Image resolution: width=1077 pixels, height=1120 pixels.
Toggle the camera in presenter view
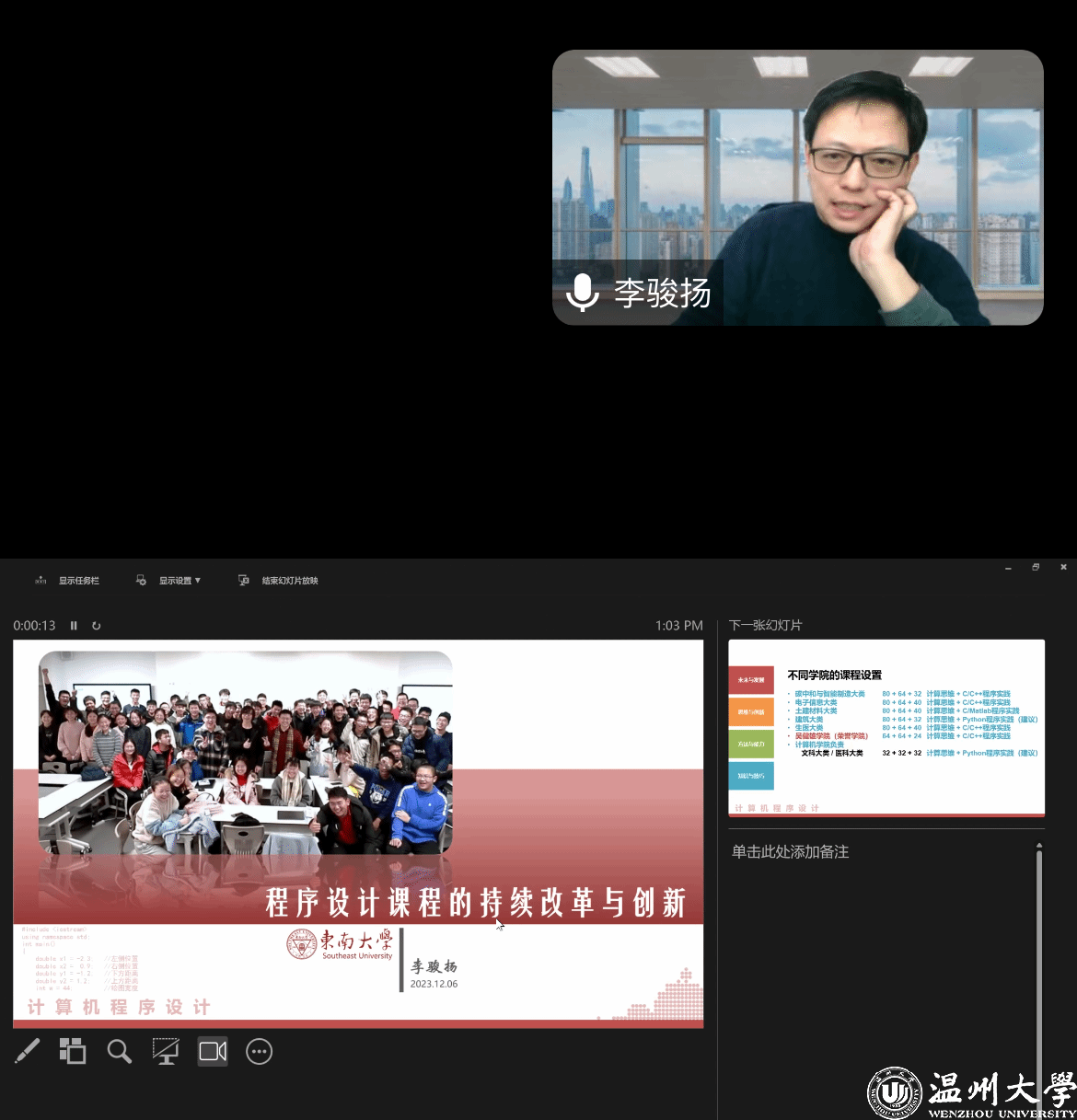click(213, 1051)
